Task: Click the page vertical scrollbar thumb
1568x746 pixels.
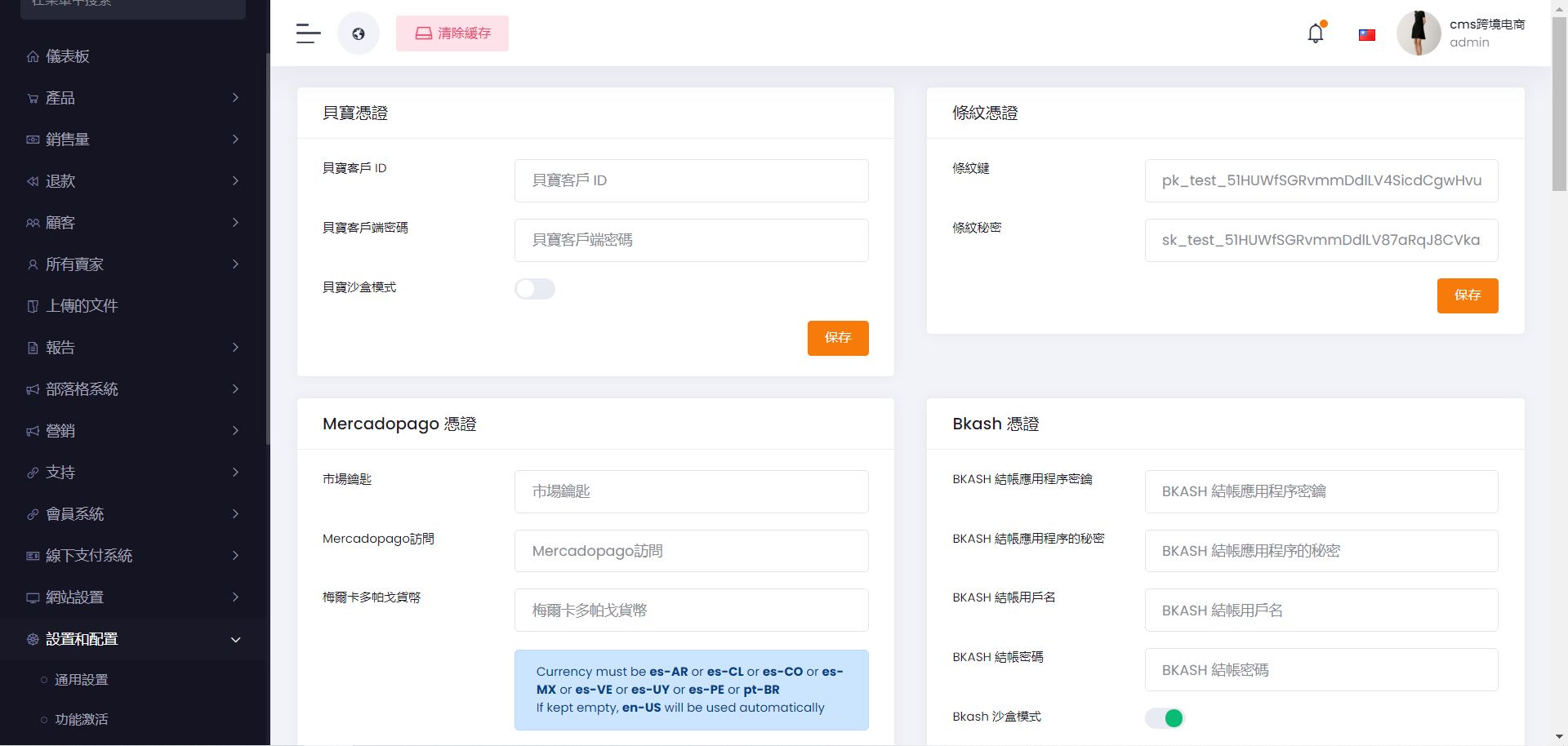Action: coord(1559,106)
